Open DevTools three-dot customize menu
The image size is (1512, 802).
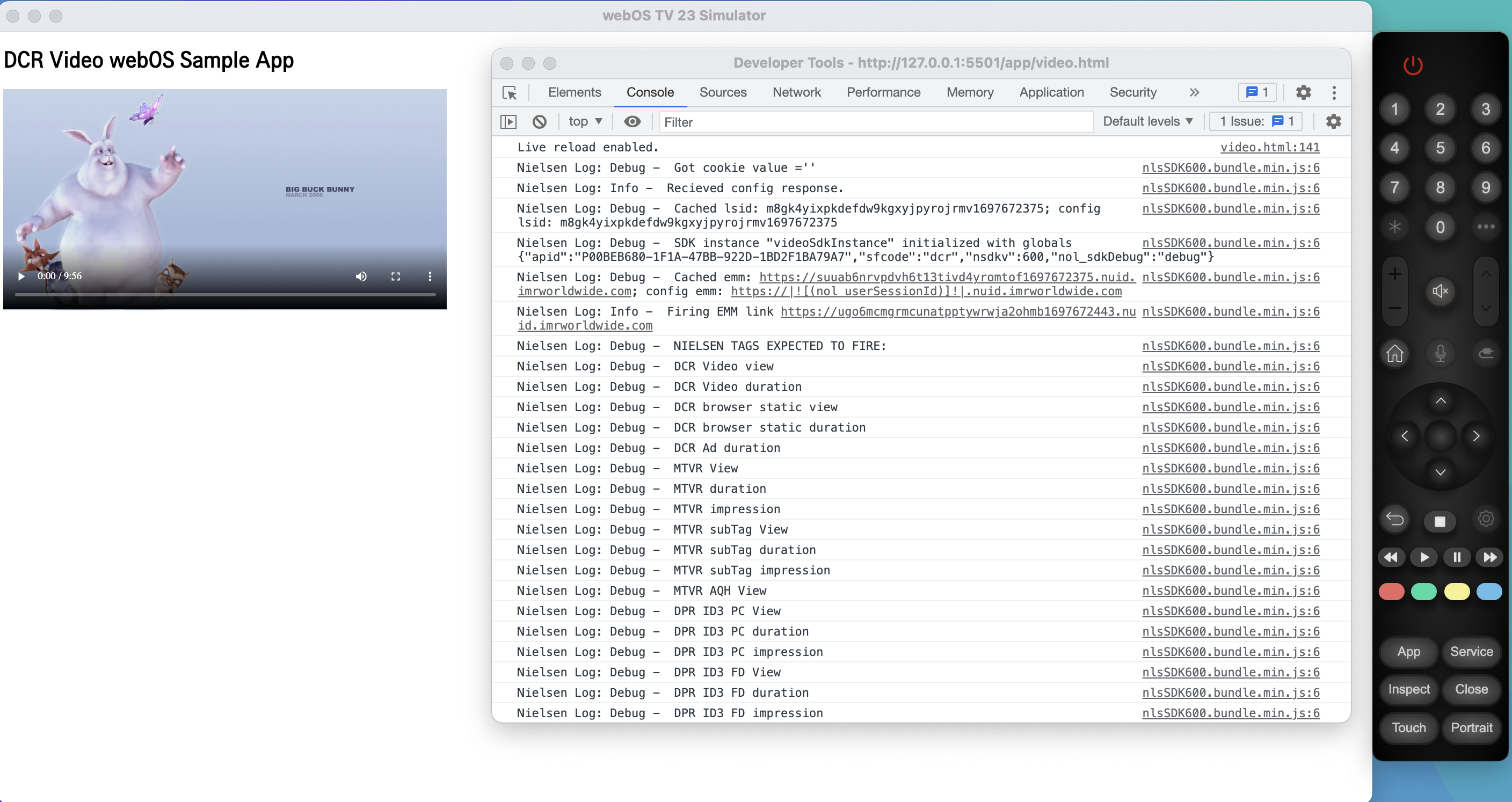1334,93
